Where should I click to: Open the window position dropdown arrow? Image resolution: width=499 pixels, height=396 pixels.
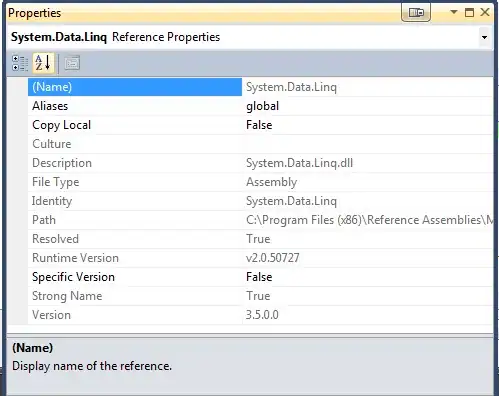(454, 12)
